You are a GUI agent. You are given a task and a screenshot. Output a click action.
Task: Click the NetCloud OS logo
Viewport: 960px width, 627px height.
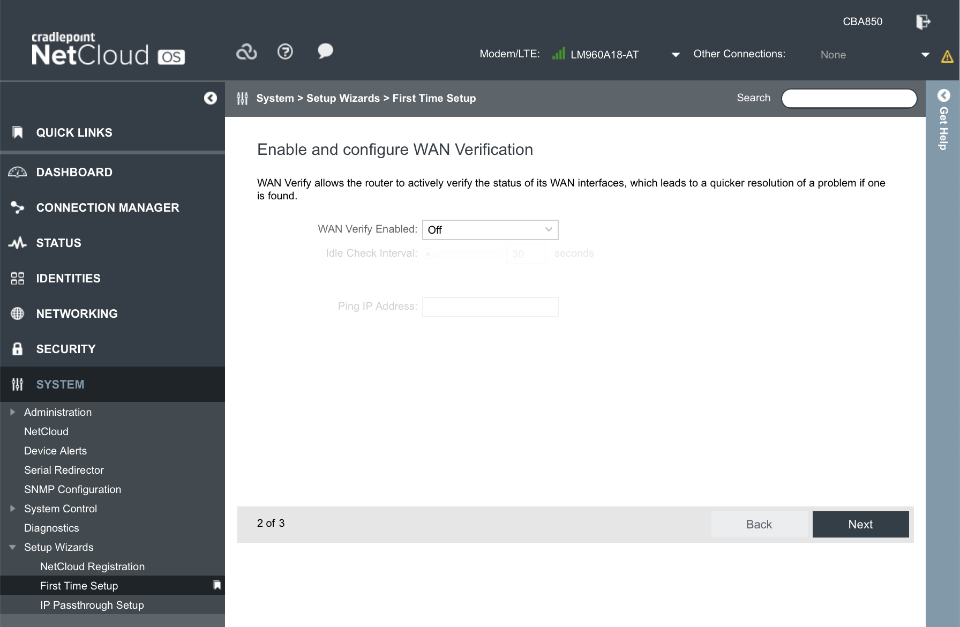[x=108, y=49]
